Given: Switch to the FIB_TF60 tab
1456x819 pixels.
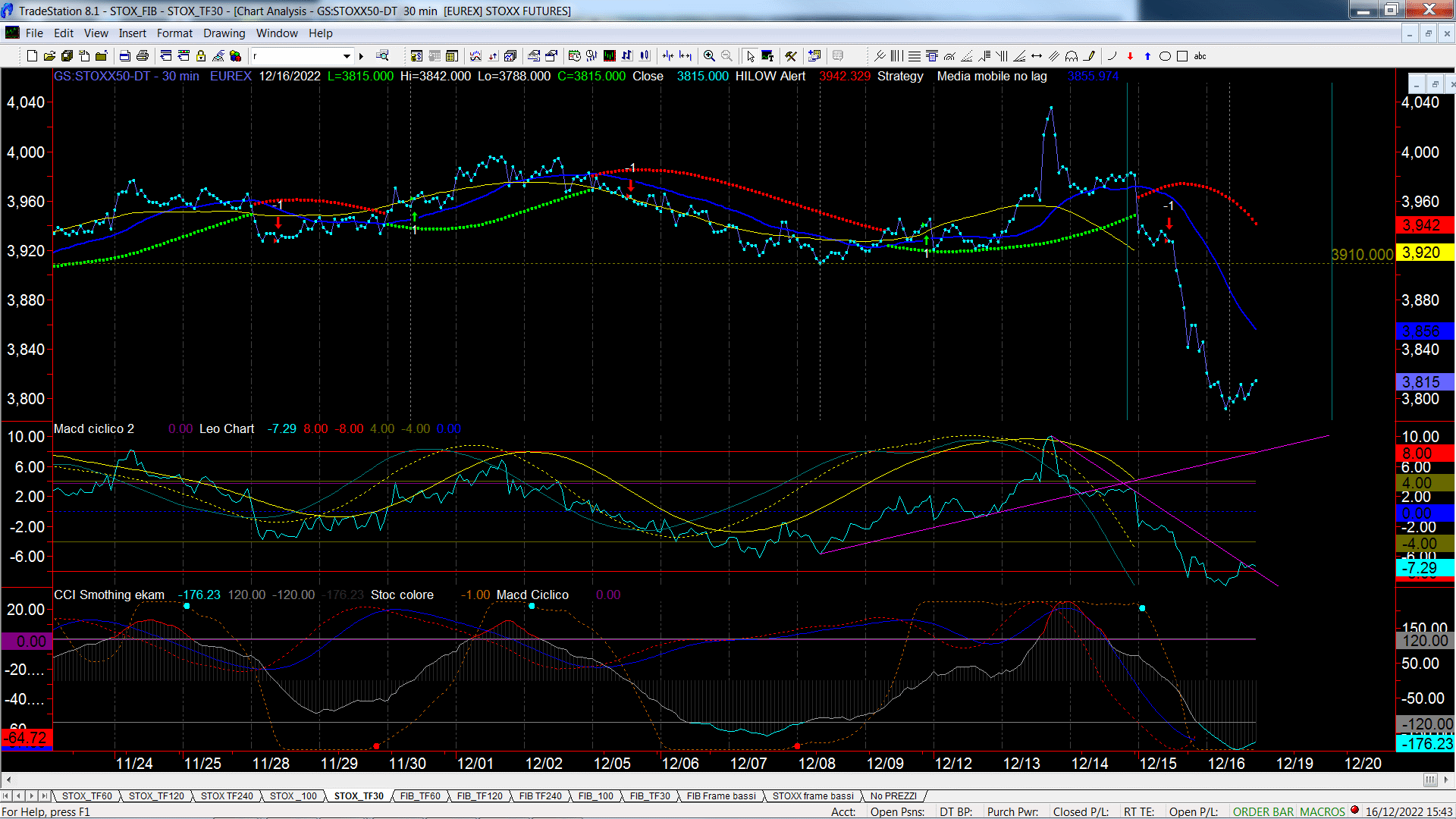Looking at the screenshot, I should click(419, 796).
